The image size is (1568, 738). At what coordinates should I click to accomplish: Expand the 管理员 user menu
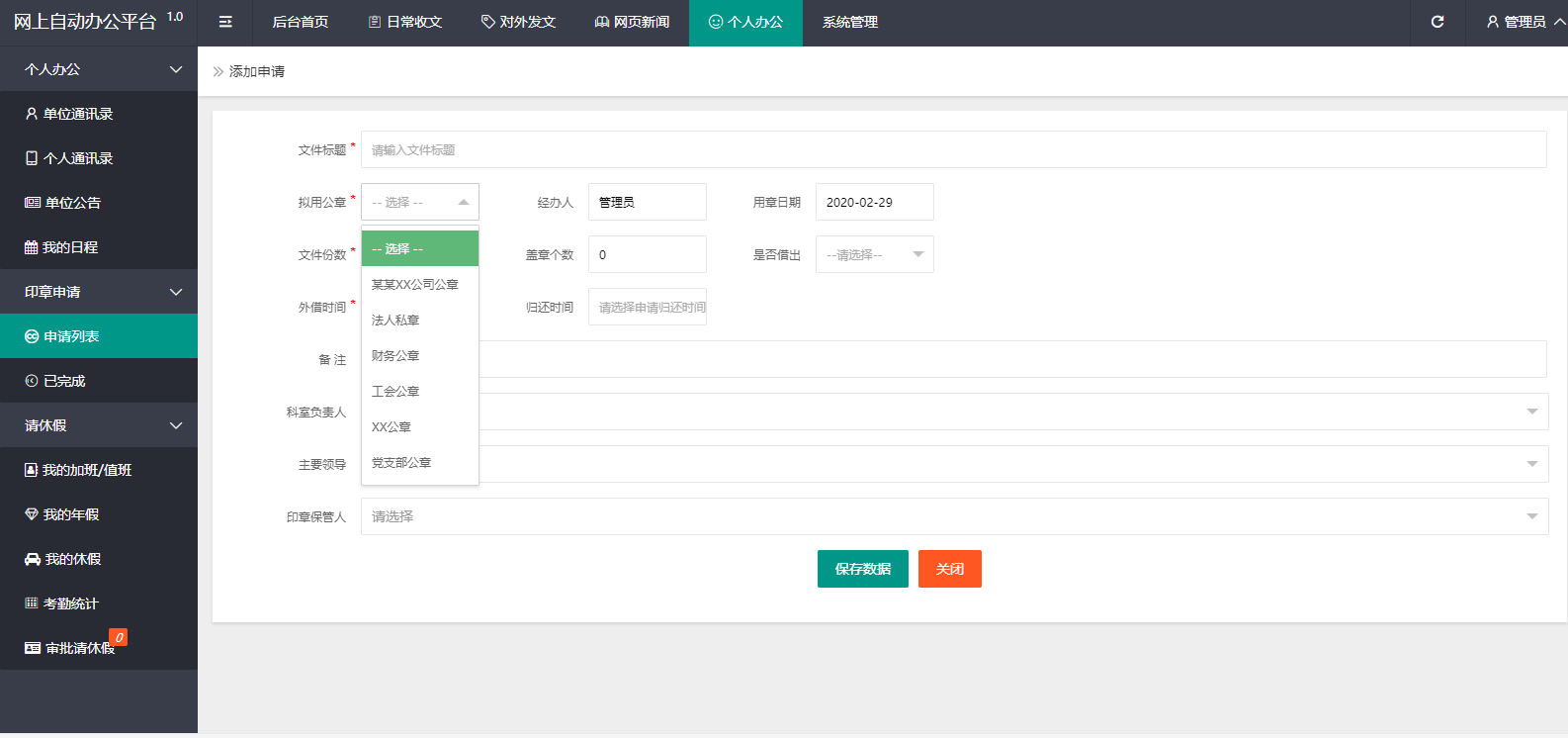click(1524, 22)
